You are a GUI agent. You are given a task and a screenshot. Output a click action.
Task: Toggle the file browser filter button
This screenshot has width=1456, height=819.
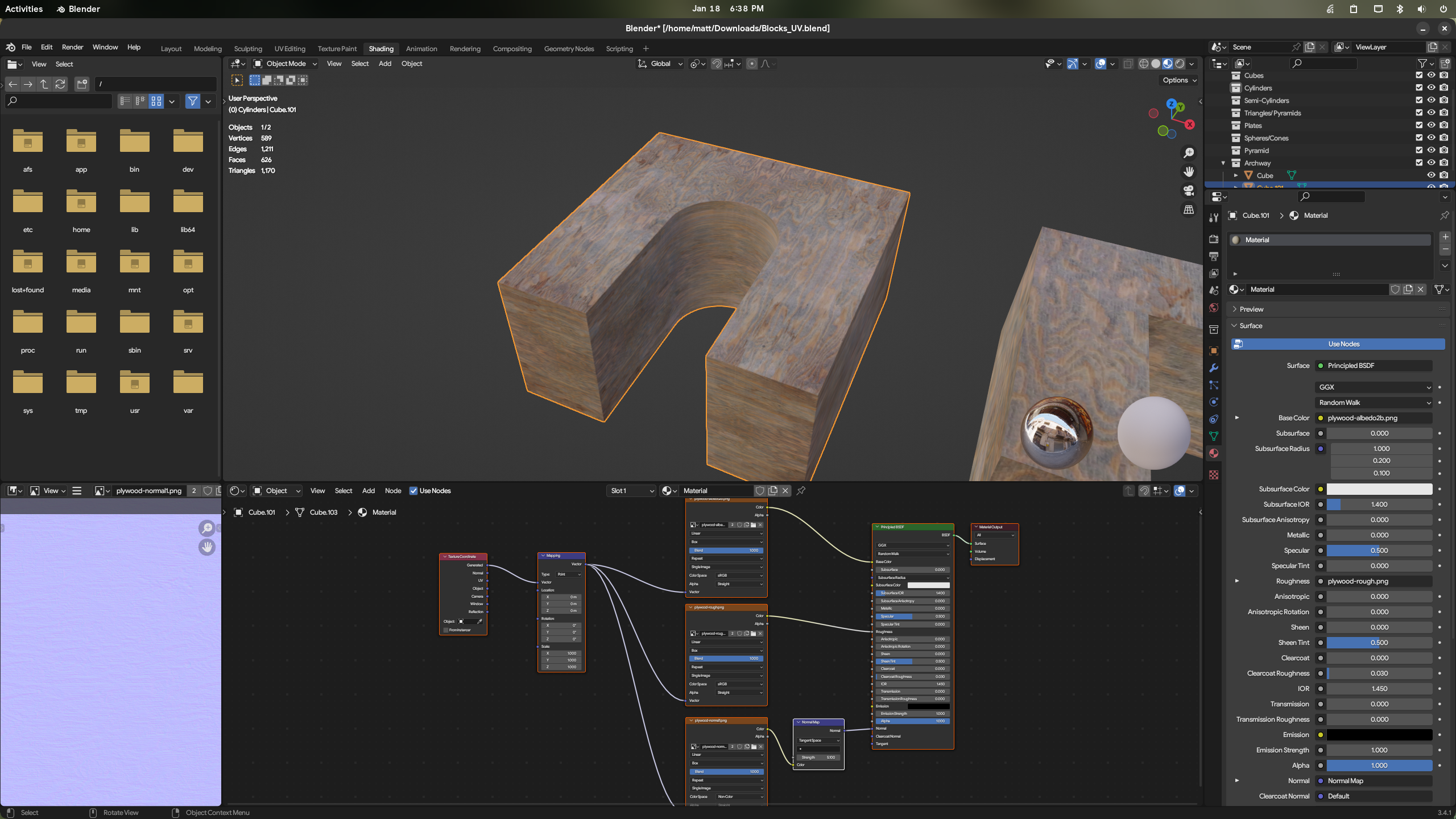click(193, 101)
